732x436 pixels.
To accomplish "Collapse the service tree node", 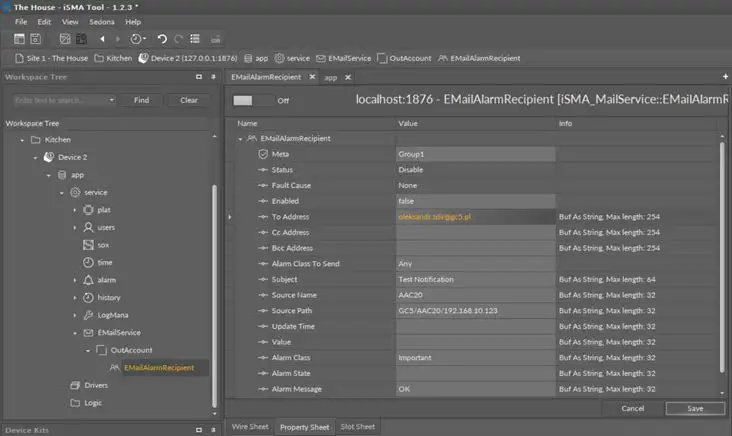I will tap(61, 192).
